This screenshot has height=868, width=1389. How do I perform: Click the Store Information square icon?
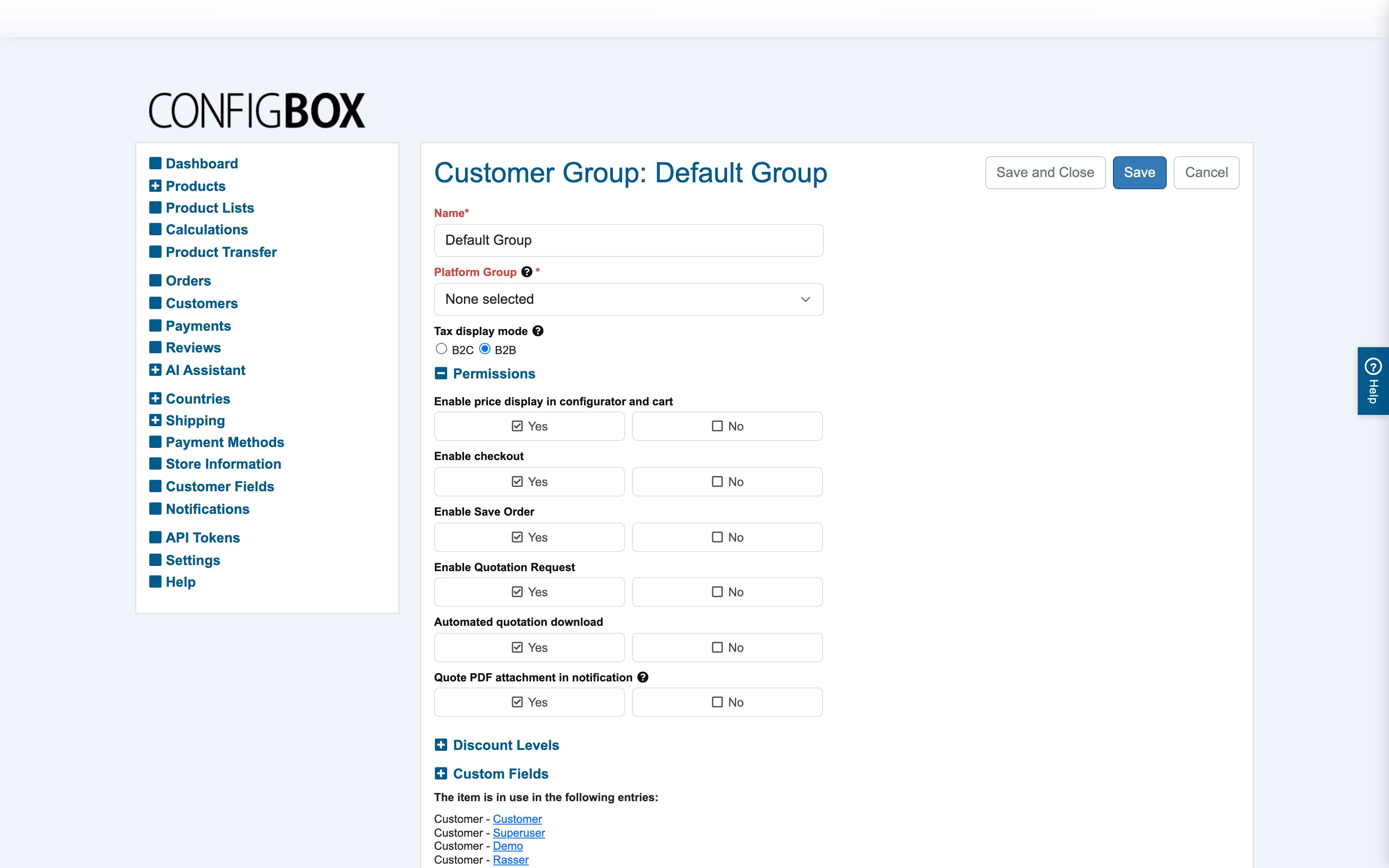(155, 463)
